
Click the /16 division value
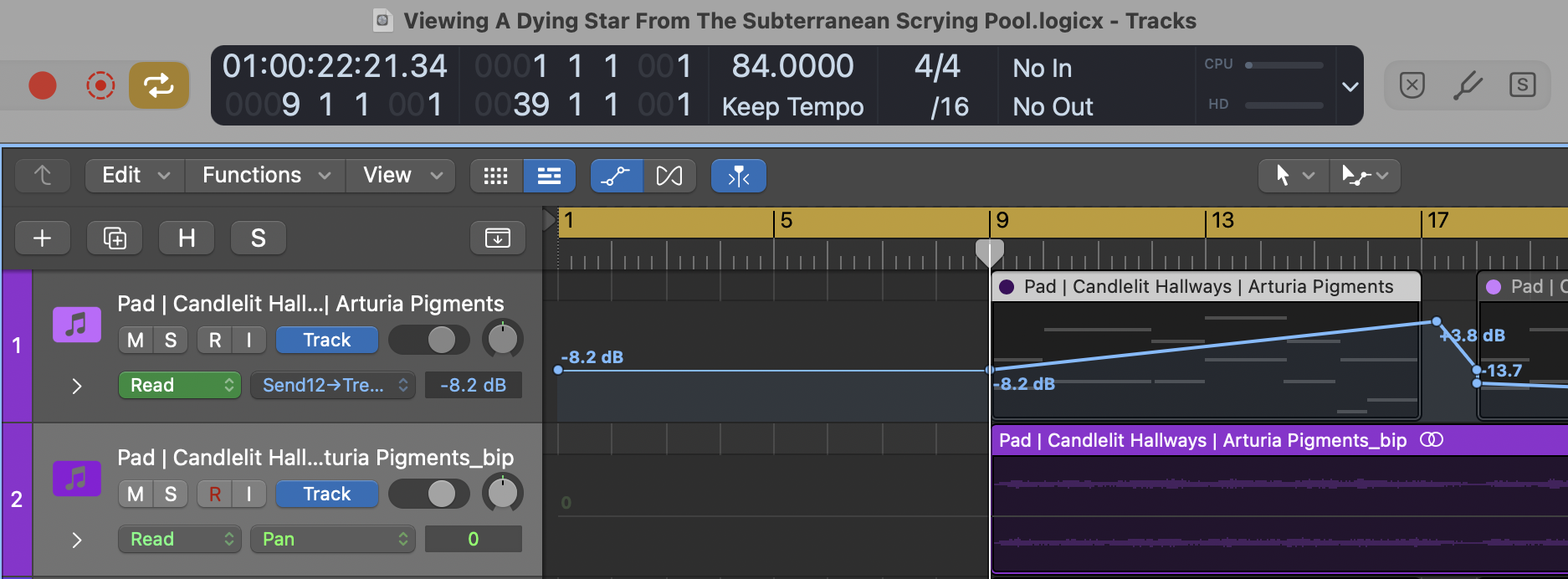(950, 106)
